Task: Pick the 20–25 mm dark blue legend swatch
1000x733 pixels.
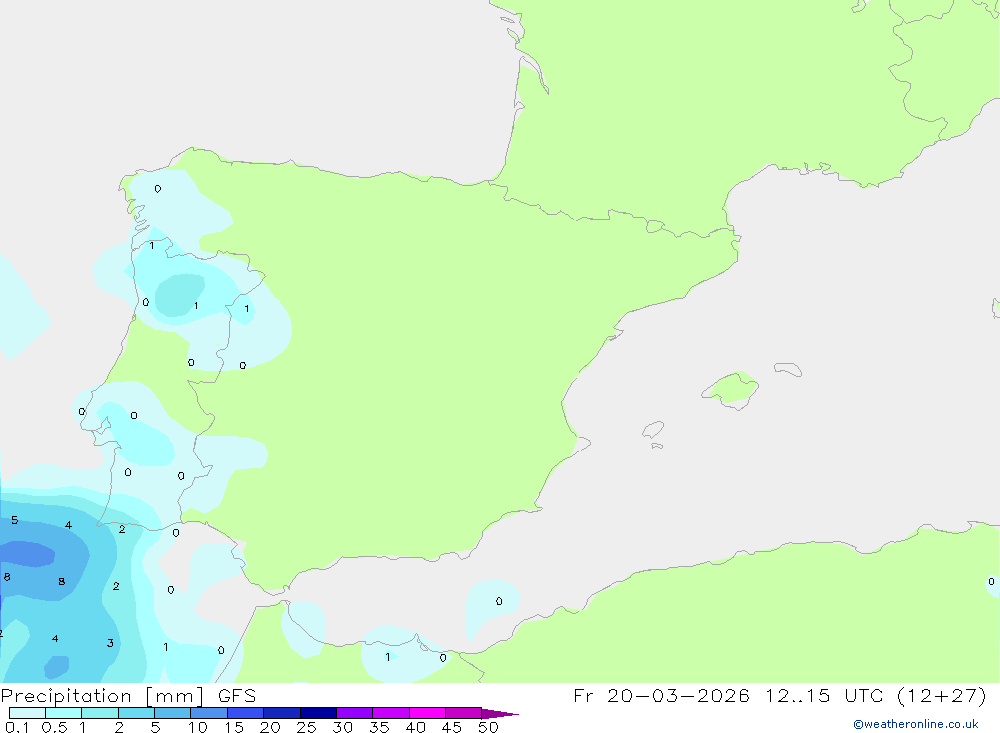Action: click(282, 713)
